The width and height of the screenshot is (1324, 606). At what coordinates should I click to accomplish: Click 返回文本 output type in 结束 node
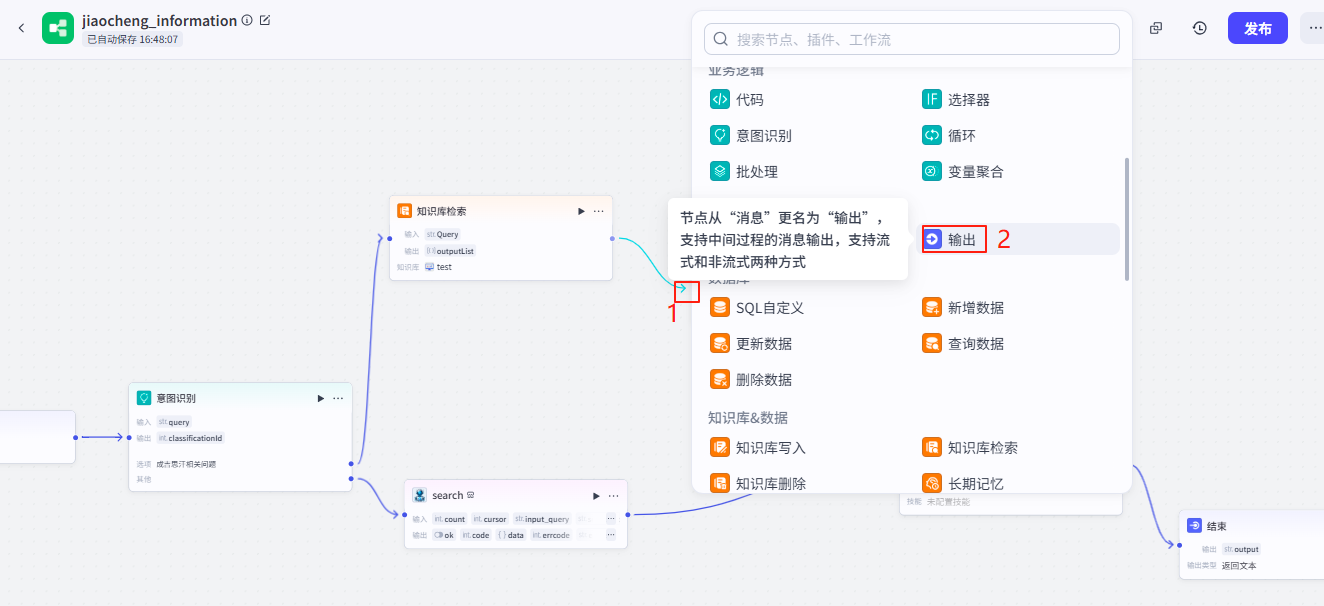pos(1239,565)
